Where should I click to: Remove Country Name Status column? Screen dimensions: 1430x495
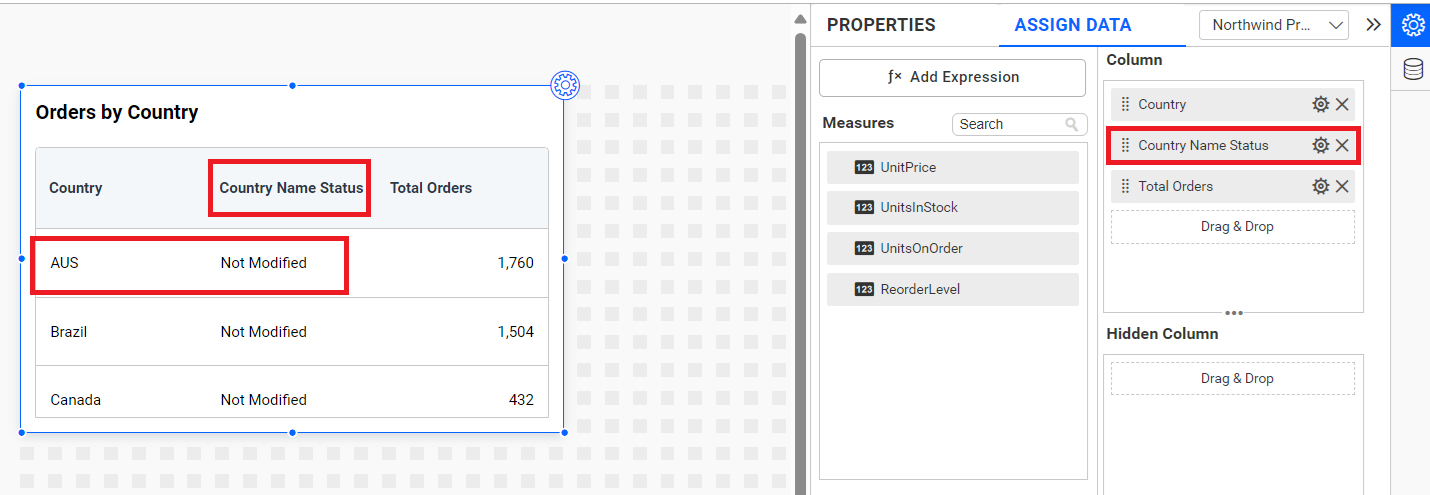coord(1342,145)
